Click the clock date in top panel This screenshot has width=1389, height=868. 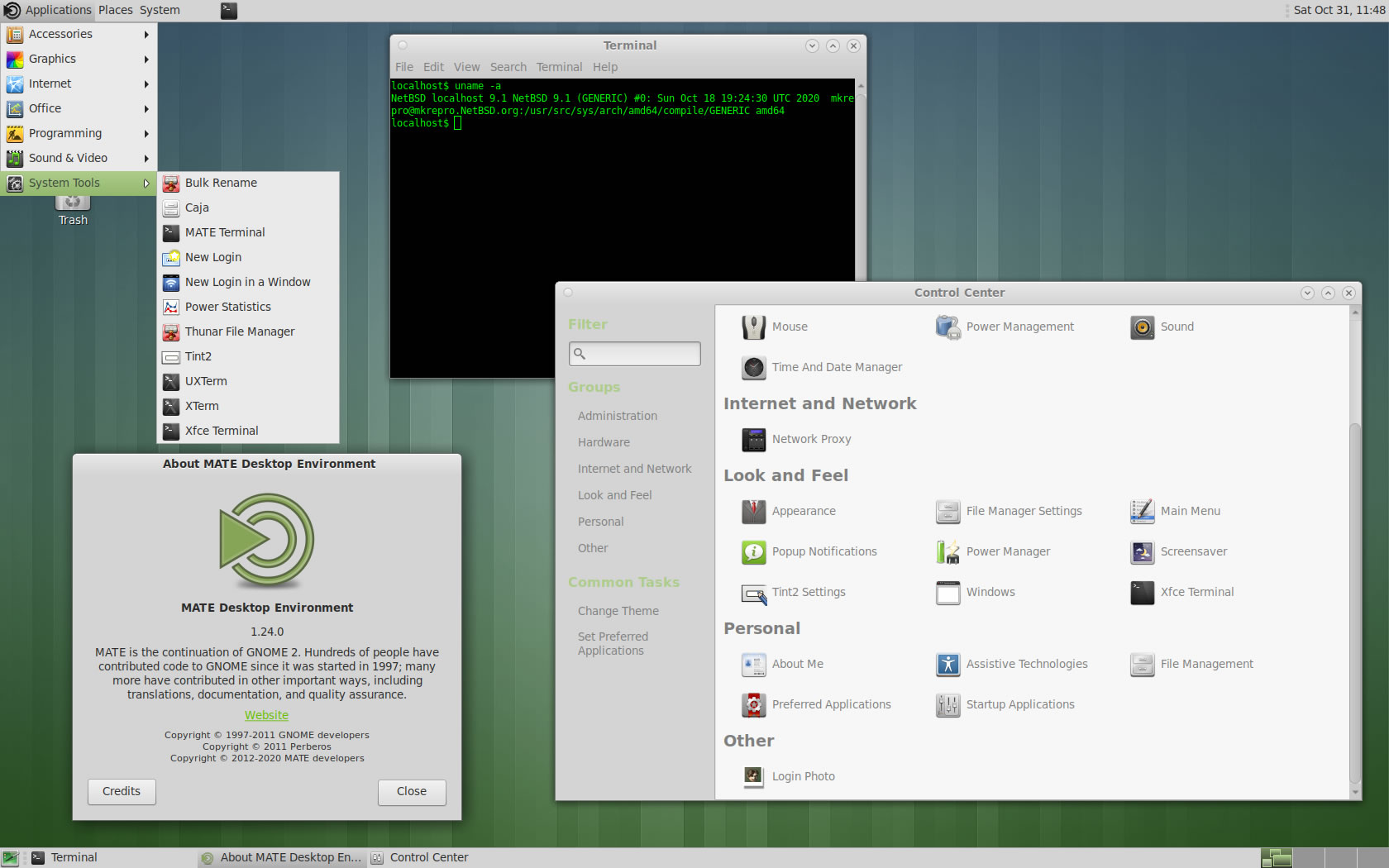point(1339,10)
